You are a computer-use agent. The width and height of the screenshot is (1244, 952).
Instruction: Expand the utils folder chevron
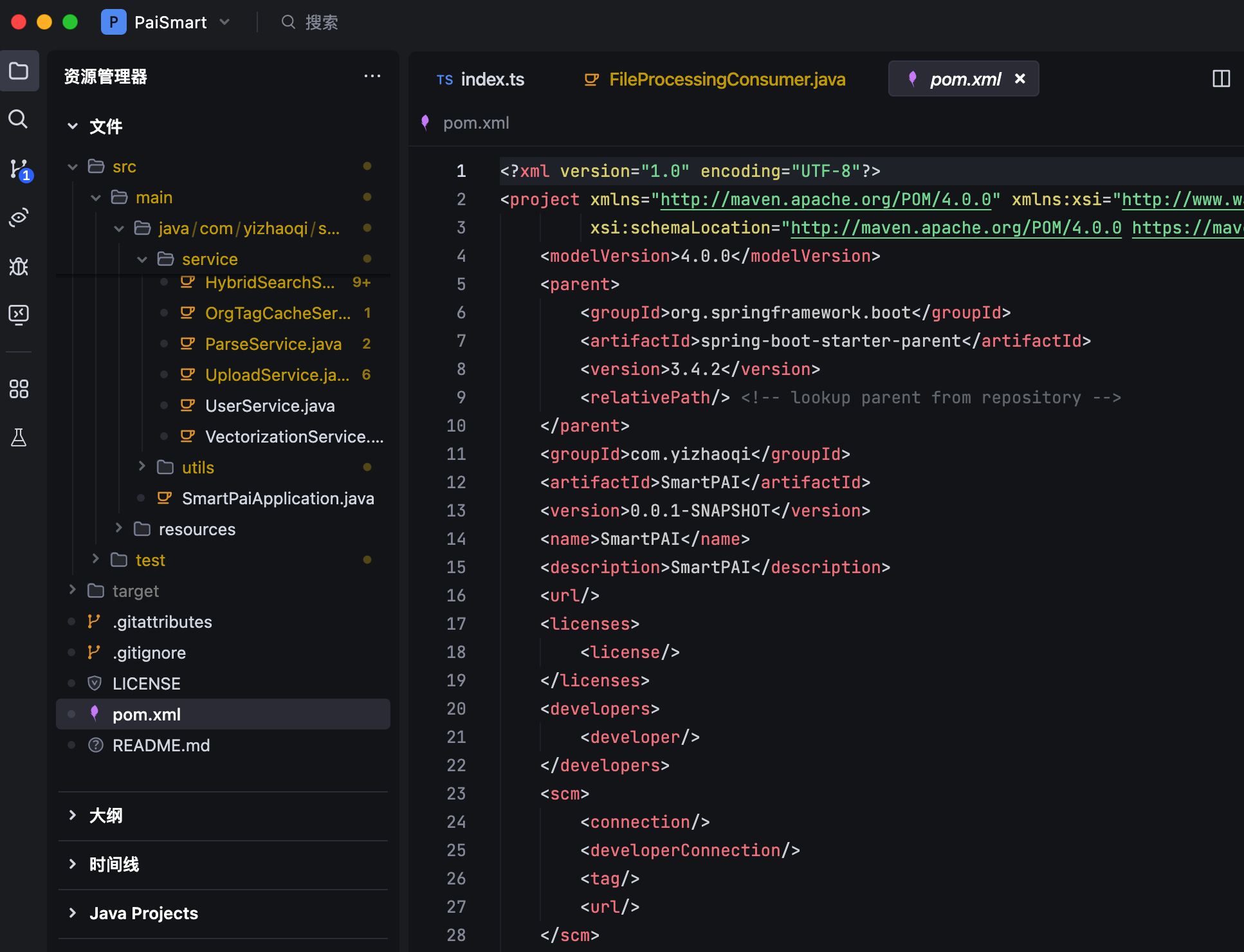[x=142, y=466]
